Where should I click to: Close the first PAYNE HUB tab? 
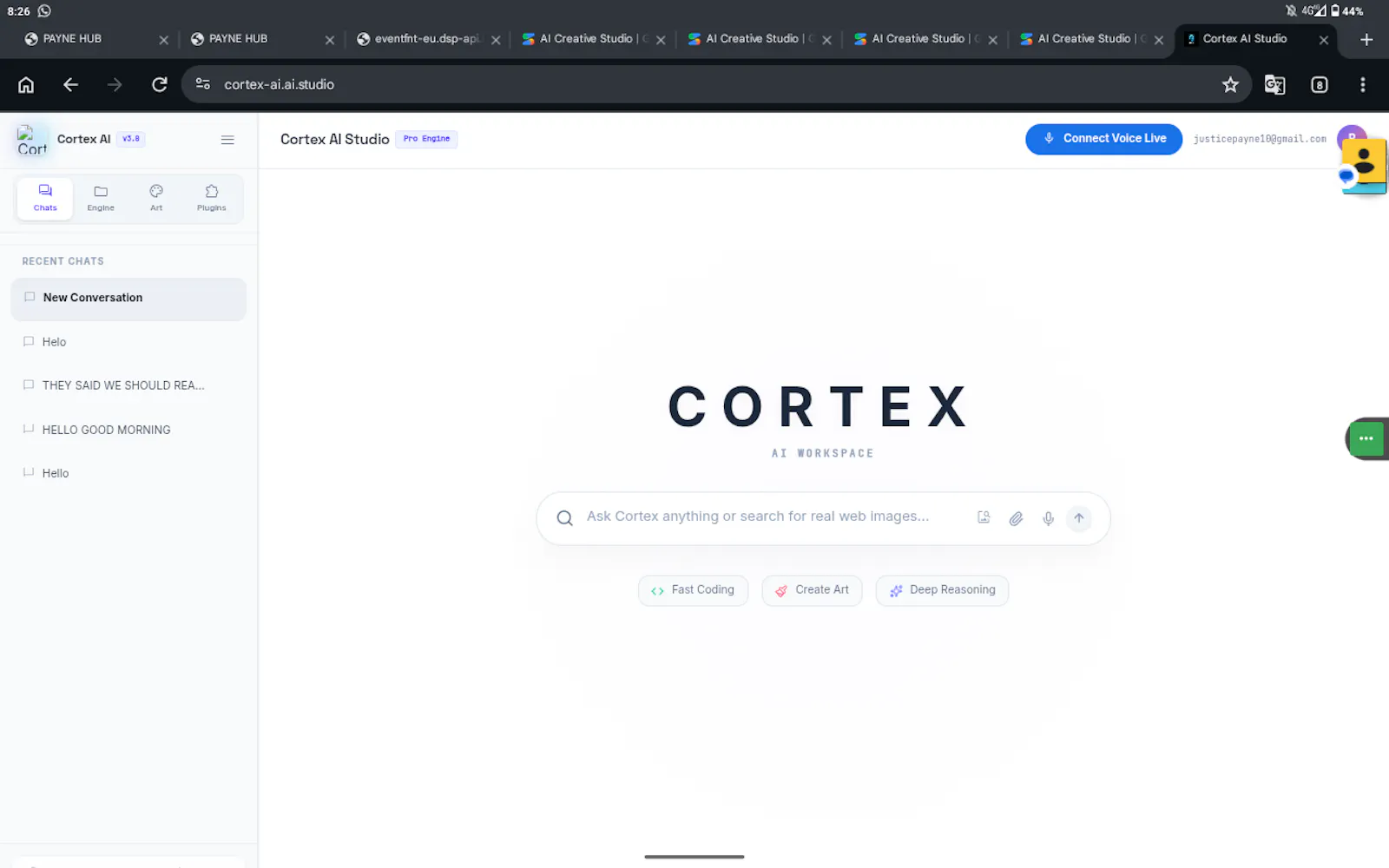(163, 40)
